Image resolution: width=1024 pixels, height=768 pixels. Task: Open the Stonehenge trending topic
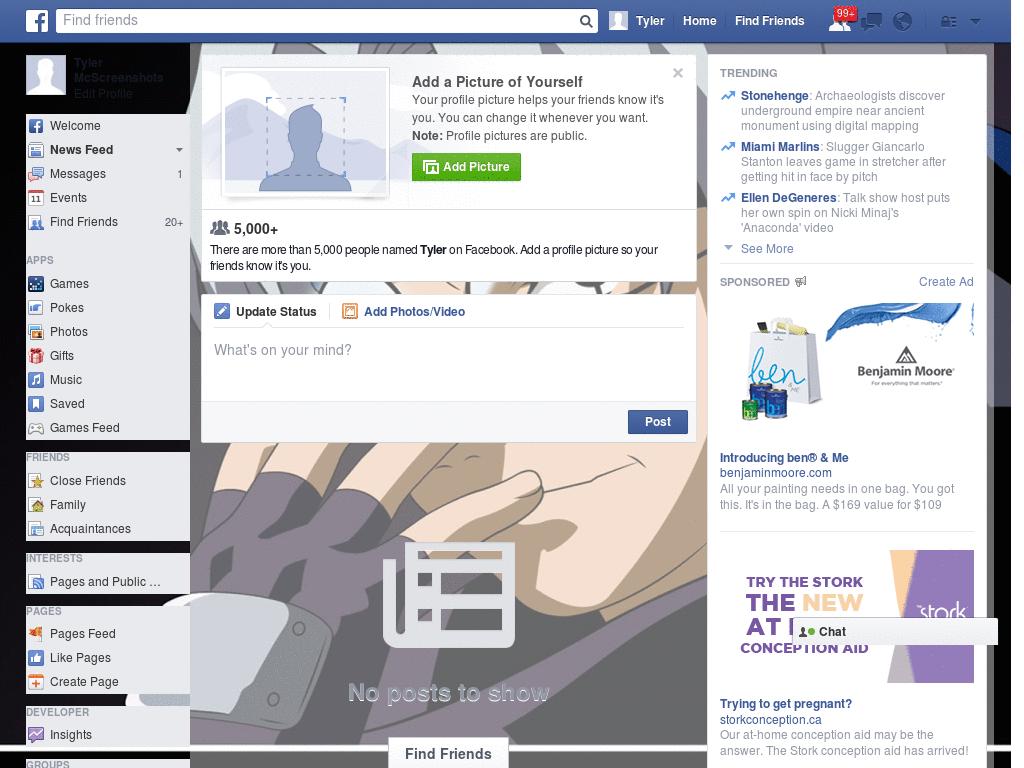(x=775, y=96)
